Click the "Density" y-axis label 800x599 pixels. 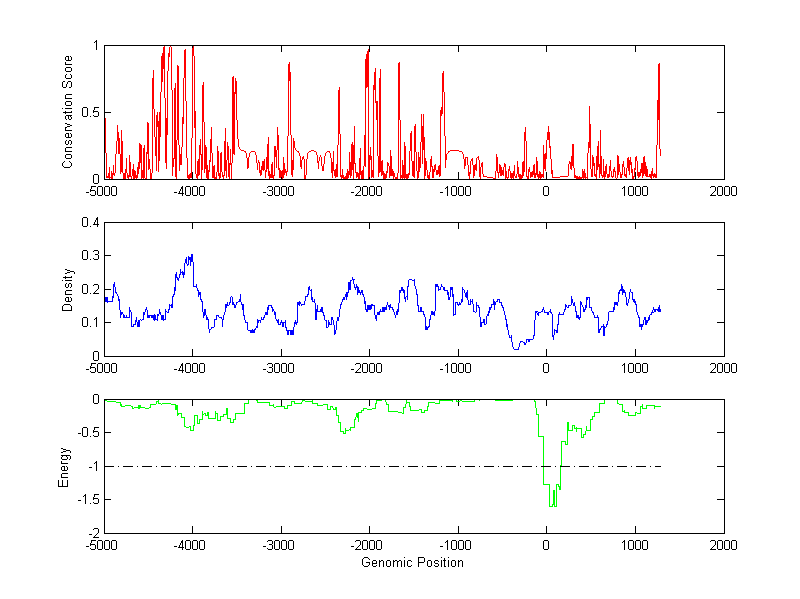pyautogui.click(x=68, y=289)
